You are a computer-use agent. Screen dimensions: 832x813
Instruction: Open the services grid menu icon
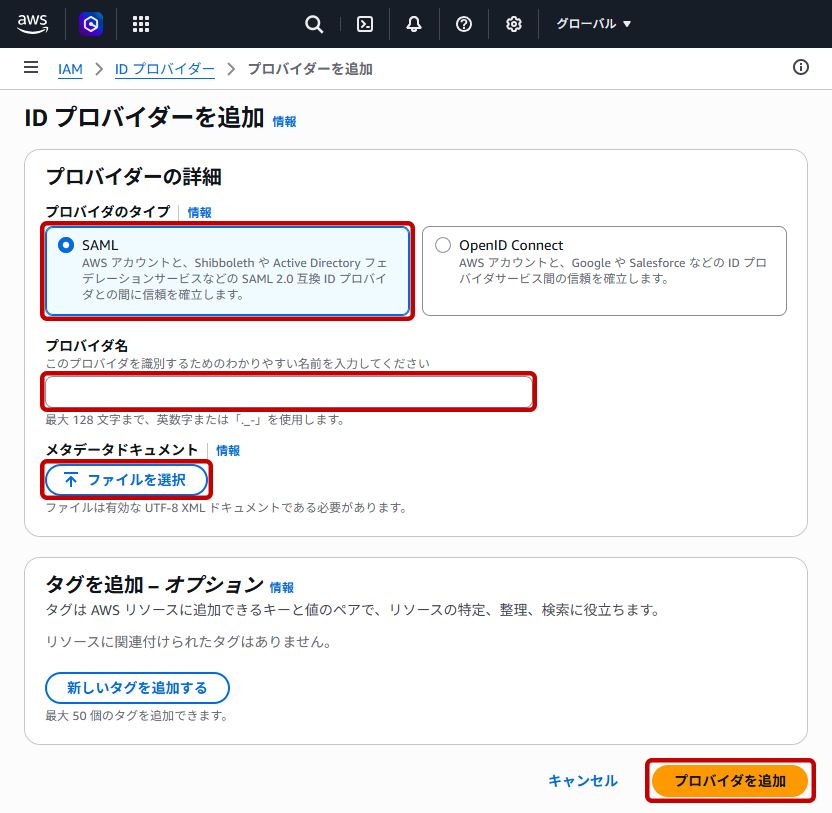tap(141, 24)
